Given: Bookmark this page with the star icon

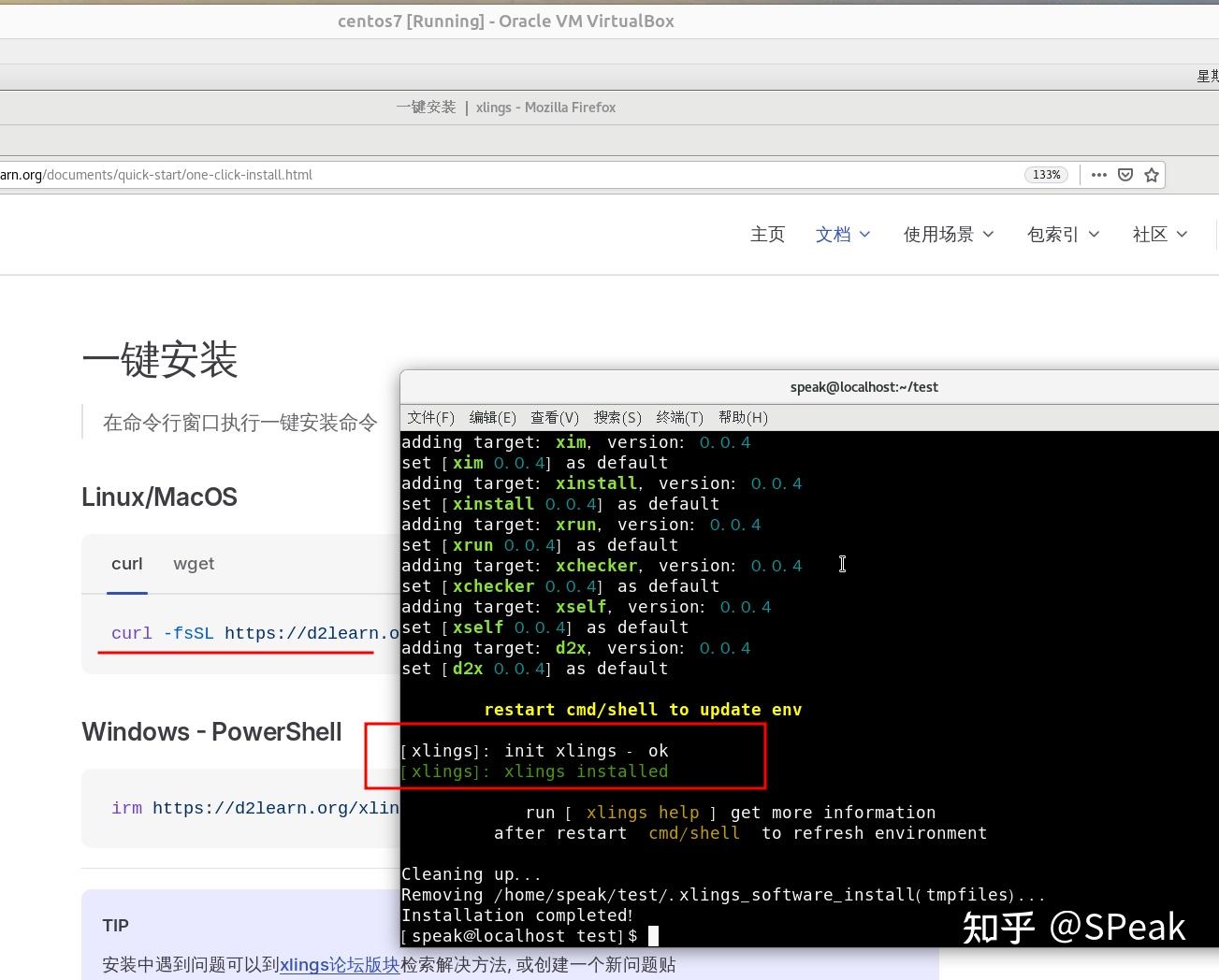Looking at the screenshot, I should tap(1152, 175).
